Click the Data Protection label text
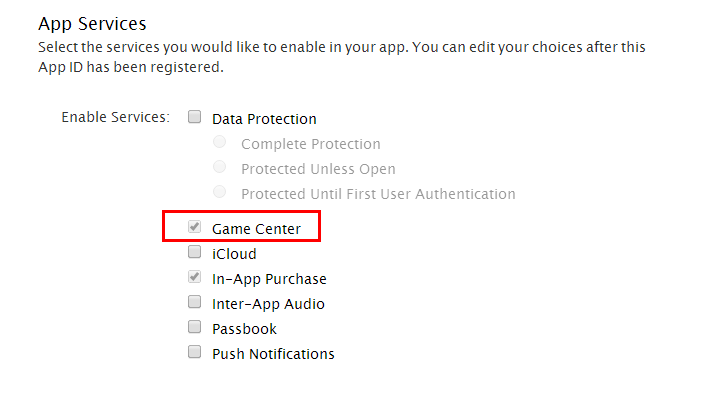Screen dimensions: 713x396 click(x=264, y=119)
